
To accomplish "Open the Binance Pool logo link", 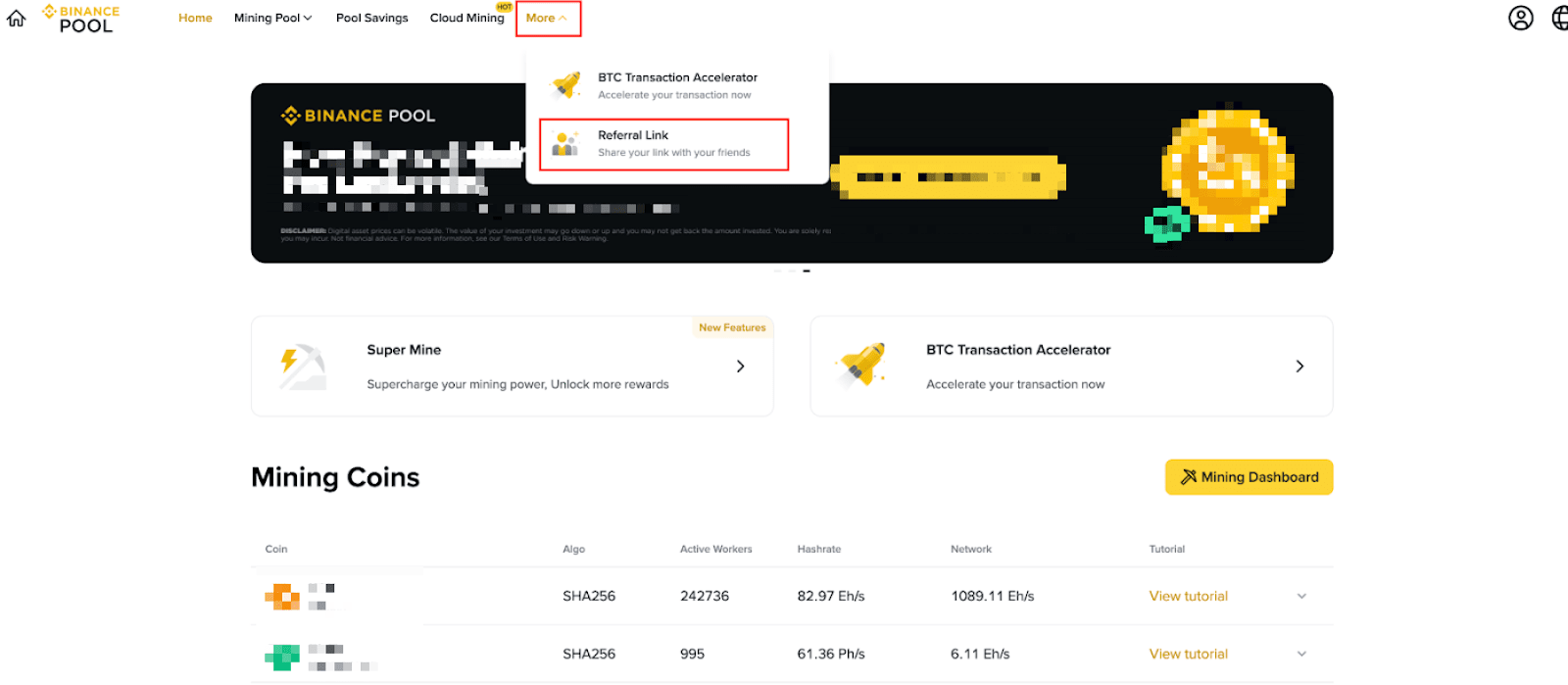I will coord(80,19).
